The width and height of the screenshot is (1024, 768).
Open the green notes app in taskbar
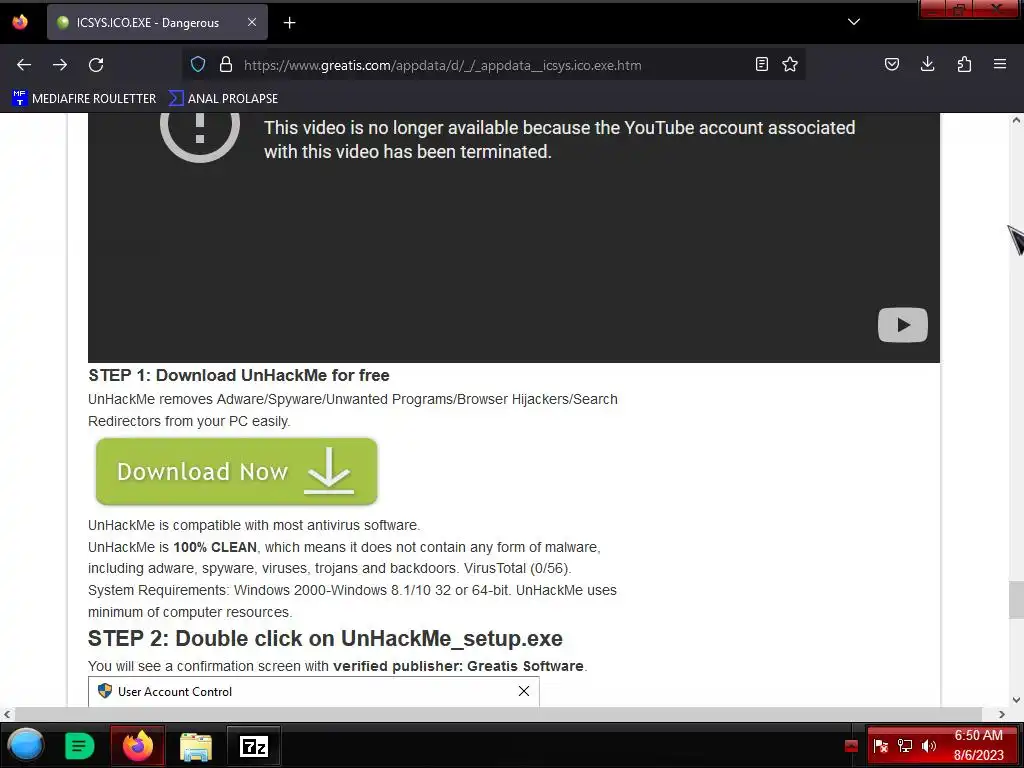(x=80, y=746)
